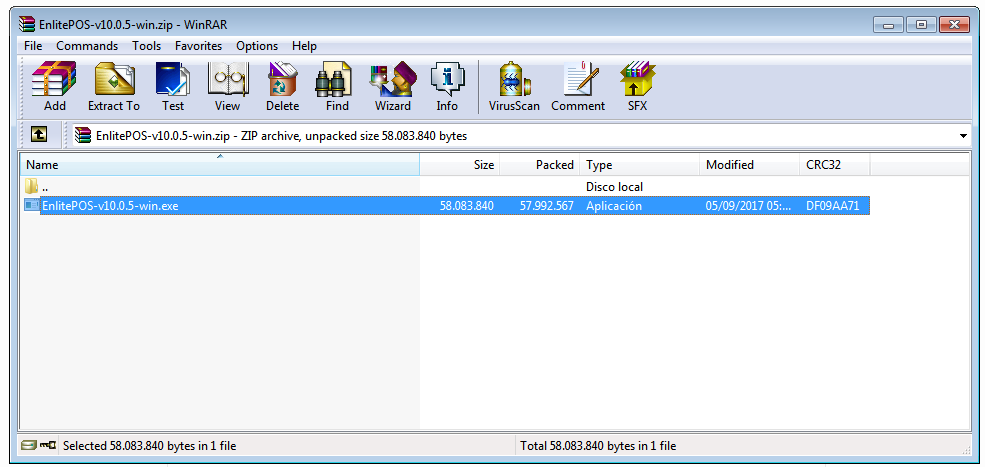Sort by the Packed column header

click(x=540, y=165)
